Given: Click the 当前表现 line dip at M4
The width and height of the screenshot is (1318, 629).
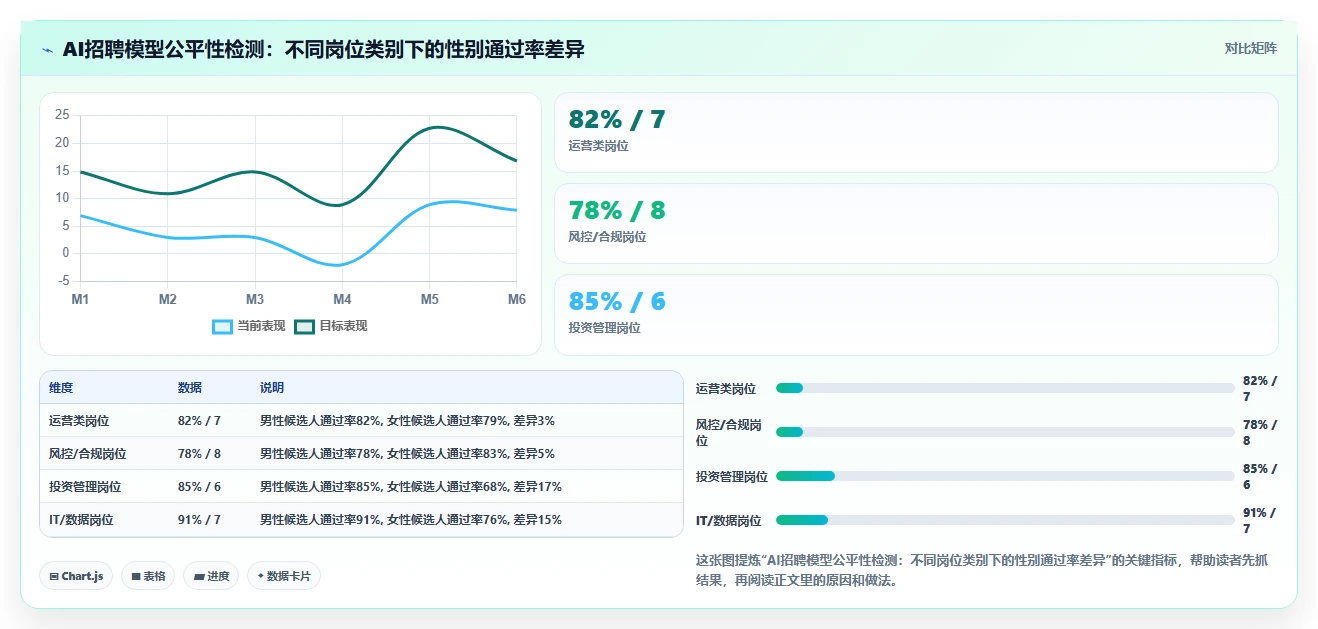Looking at the screenshot, I should [340, 265].
